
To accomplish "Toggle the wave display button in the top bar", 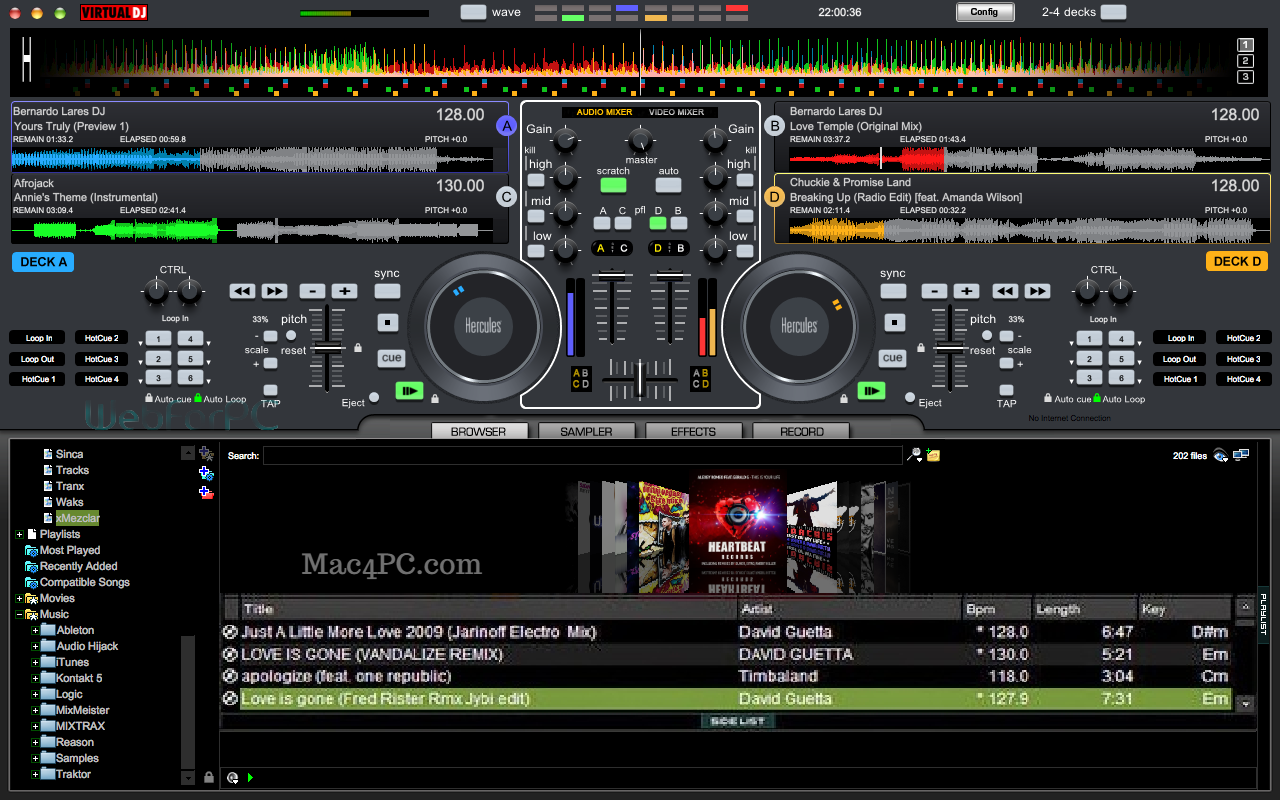I will 474,12.
